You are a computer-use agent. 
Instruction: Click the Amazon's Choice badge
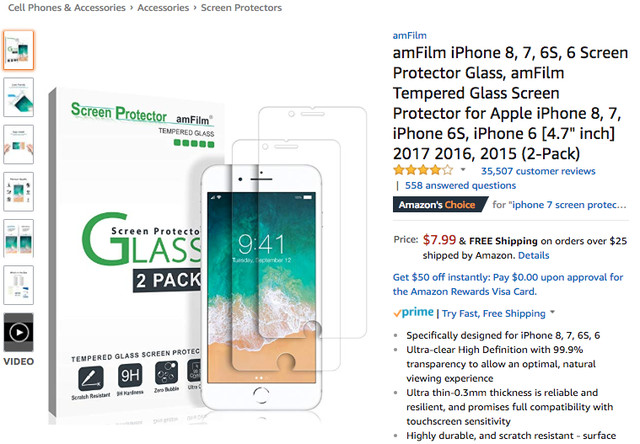(440, 204)
